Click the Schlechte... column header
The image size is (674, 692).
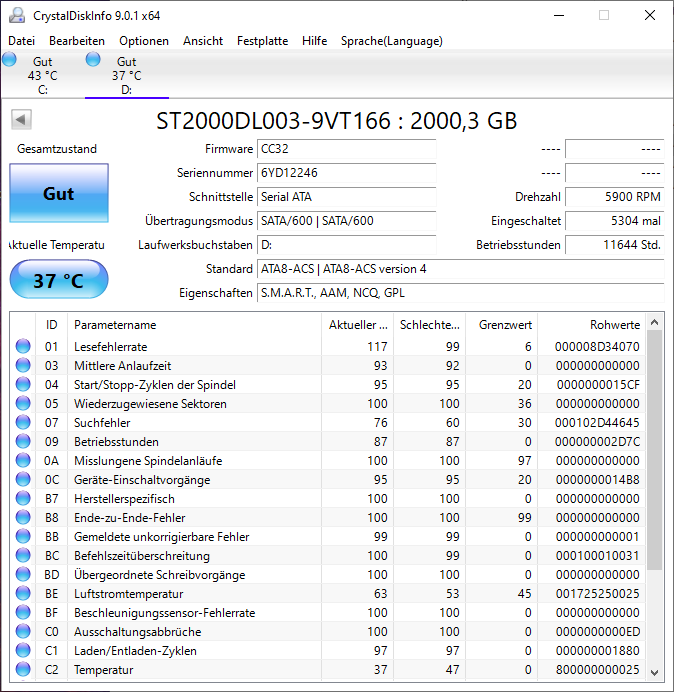(x=429, y=325)
